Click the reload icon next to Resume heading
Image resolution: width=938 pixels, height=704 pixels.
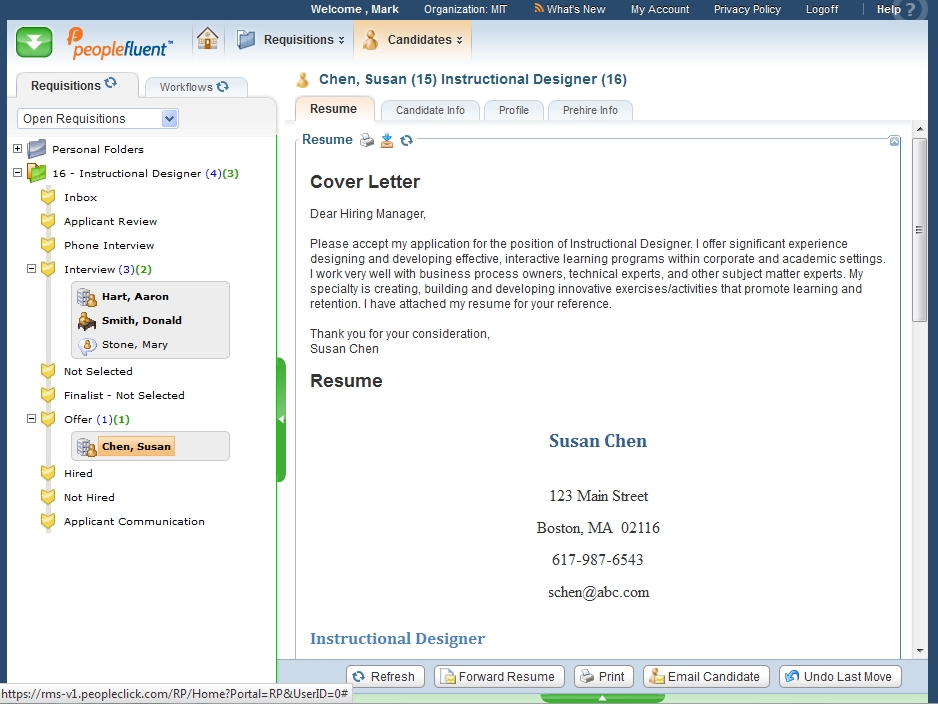pyautogui.click(x=406, y=140)
